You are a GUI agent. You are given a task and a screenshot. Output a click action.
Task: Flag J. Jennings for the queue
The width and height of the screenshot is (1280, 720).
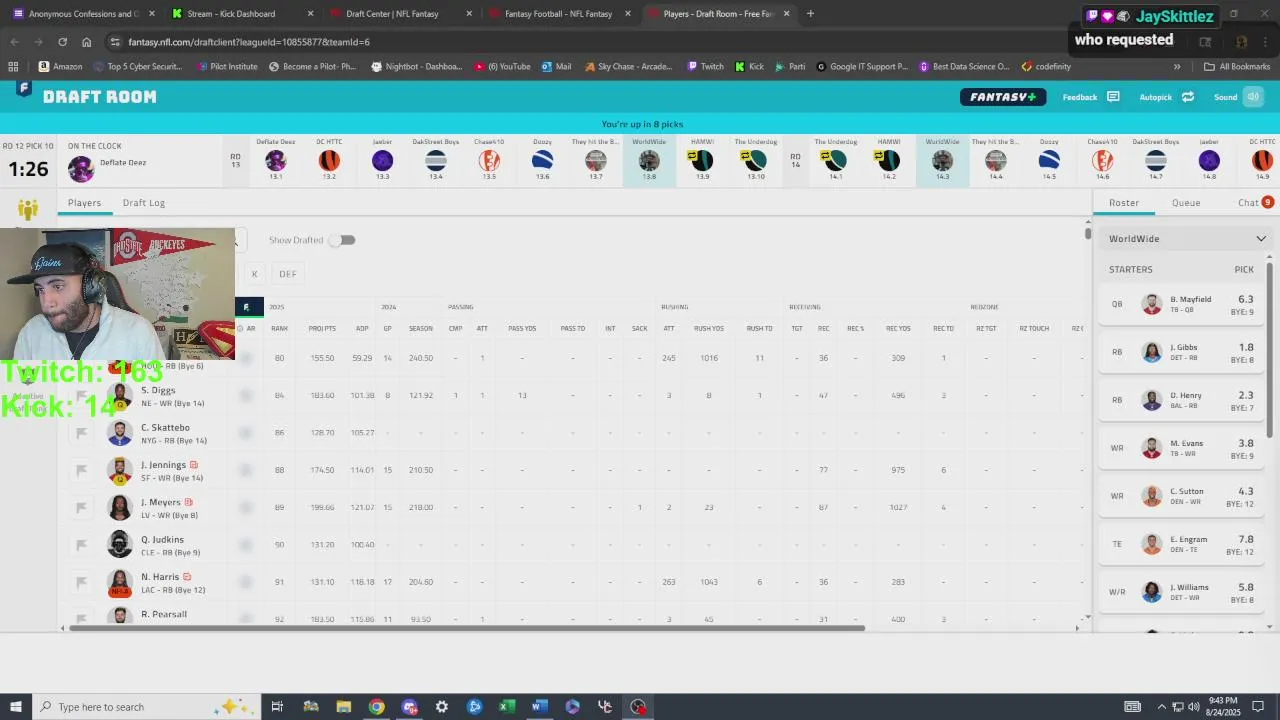[x=82, y=470]
